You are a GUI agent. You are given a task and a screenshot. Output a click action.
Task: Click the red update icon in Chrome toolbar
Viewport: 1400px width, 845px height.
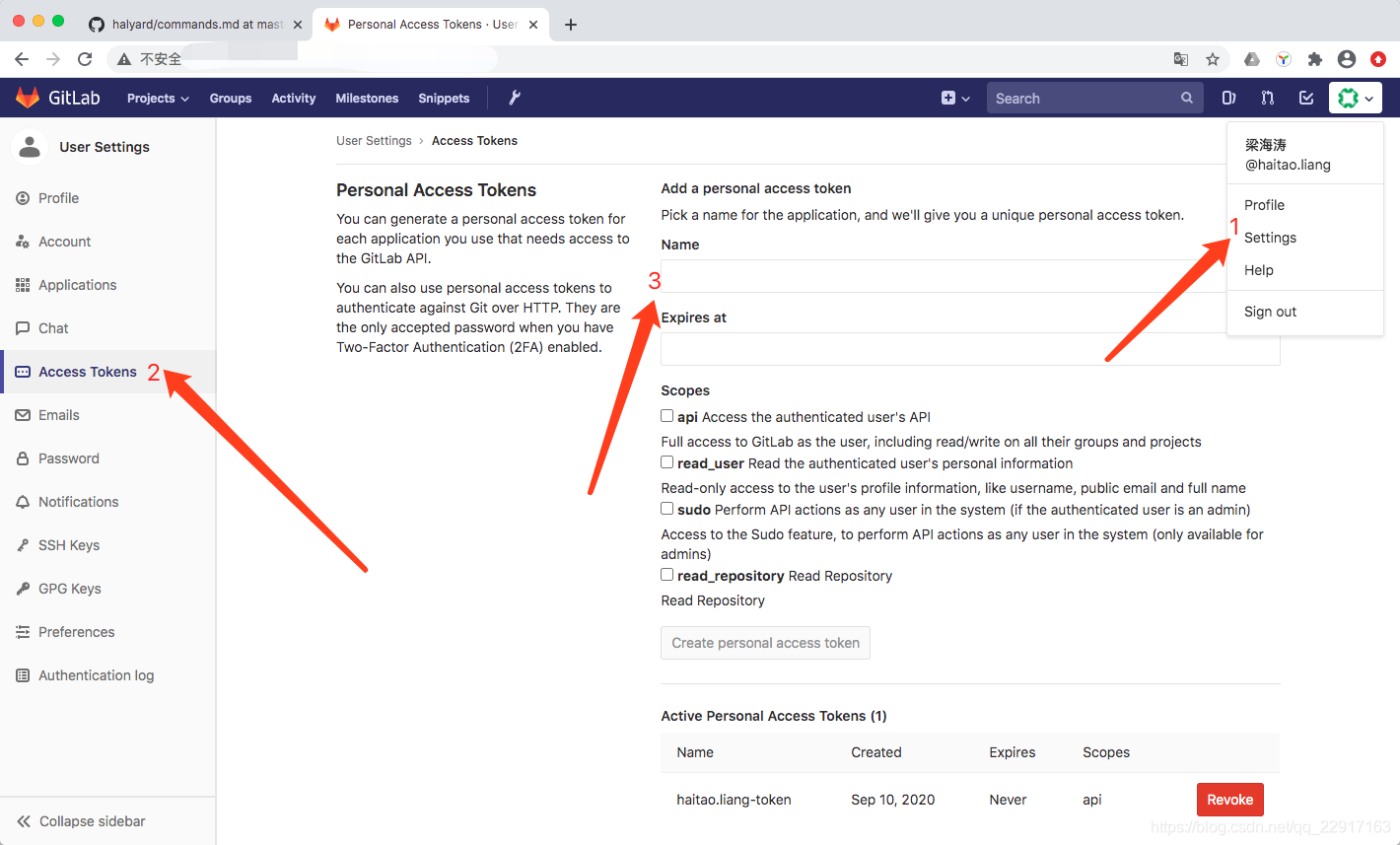(x=1378, y=59)
